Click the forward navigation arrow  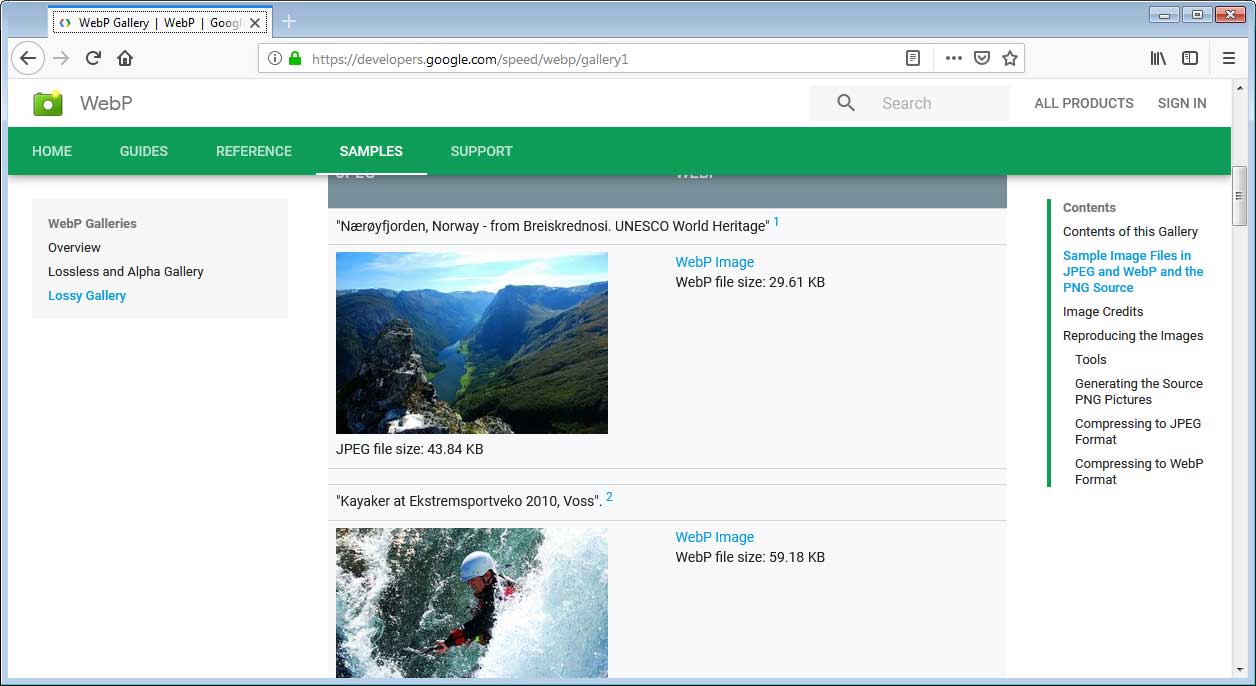[x=61, y=58]
